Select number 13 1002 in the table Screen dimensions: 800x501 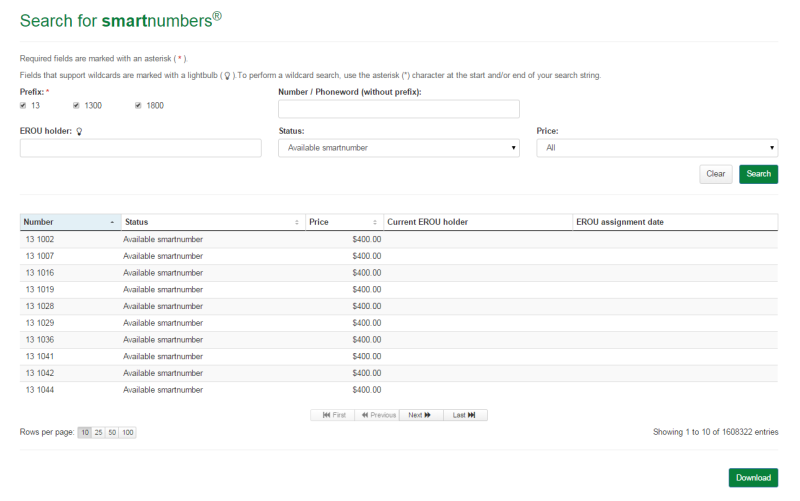40,239
